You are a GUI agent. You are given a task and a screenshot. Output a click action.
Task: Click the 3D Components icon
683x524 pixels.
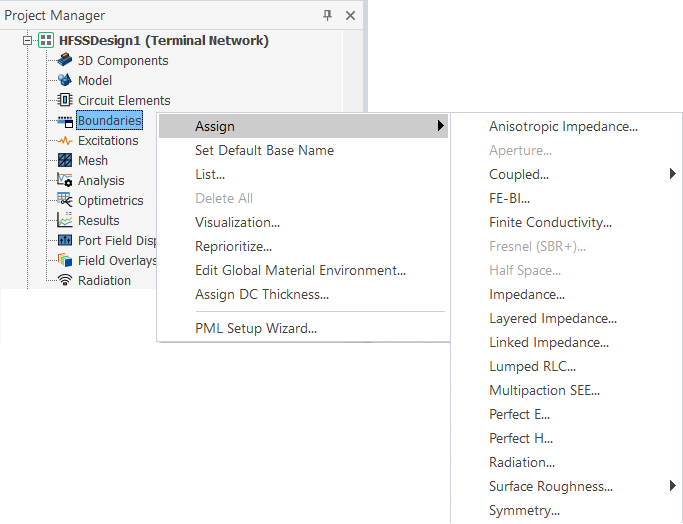[x=65, y=60]
